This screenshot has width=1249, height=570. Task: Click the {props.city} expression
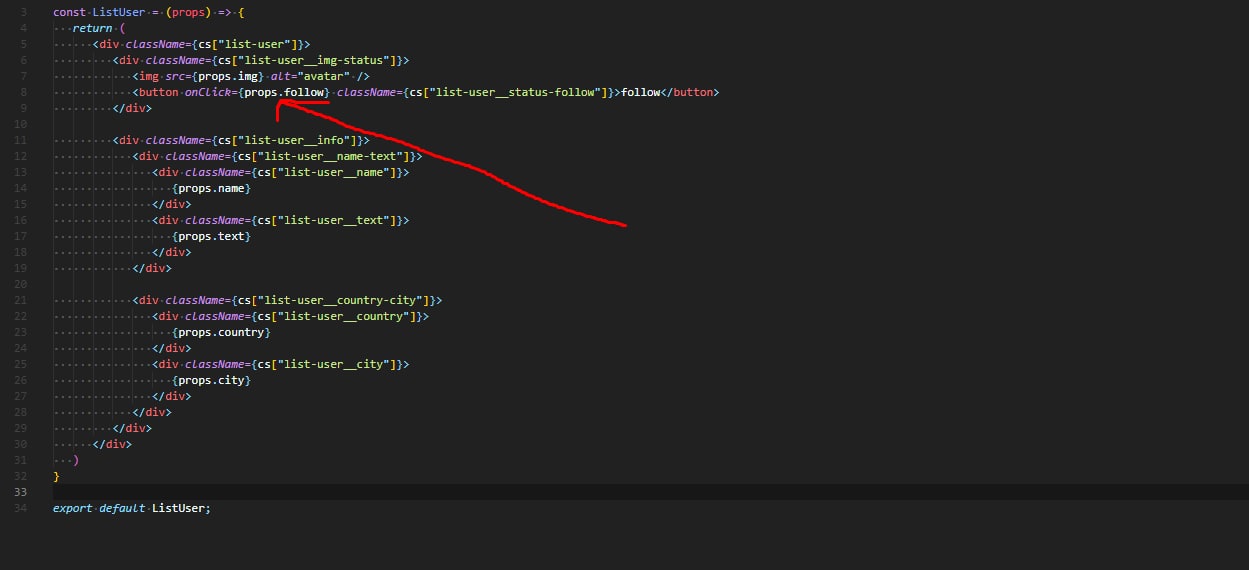tap(211, 380)
